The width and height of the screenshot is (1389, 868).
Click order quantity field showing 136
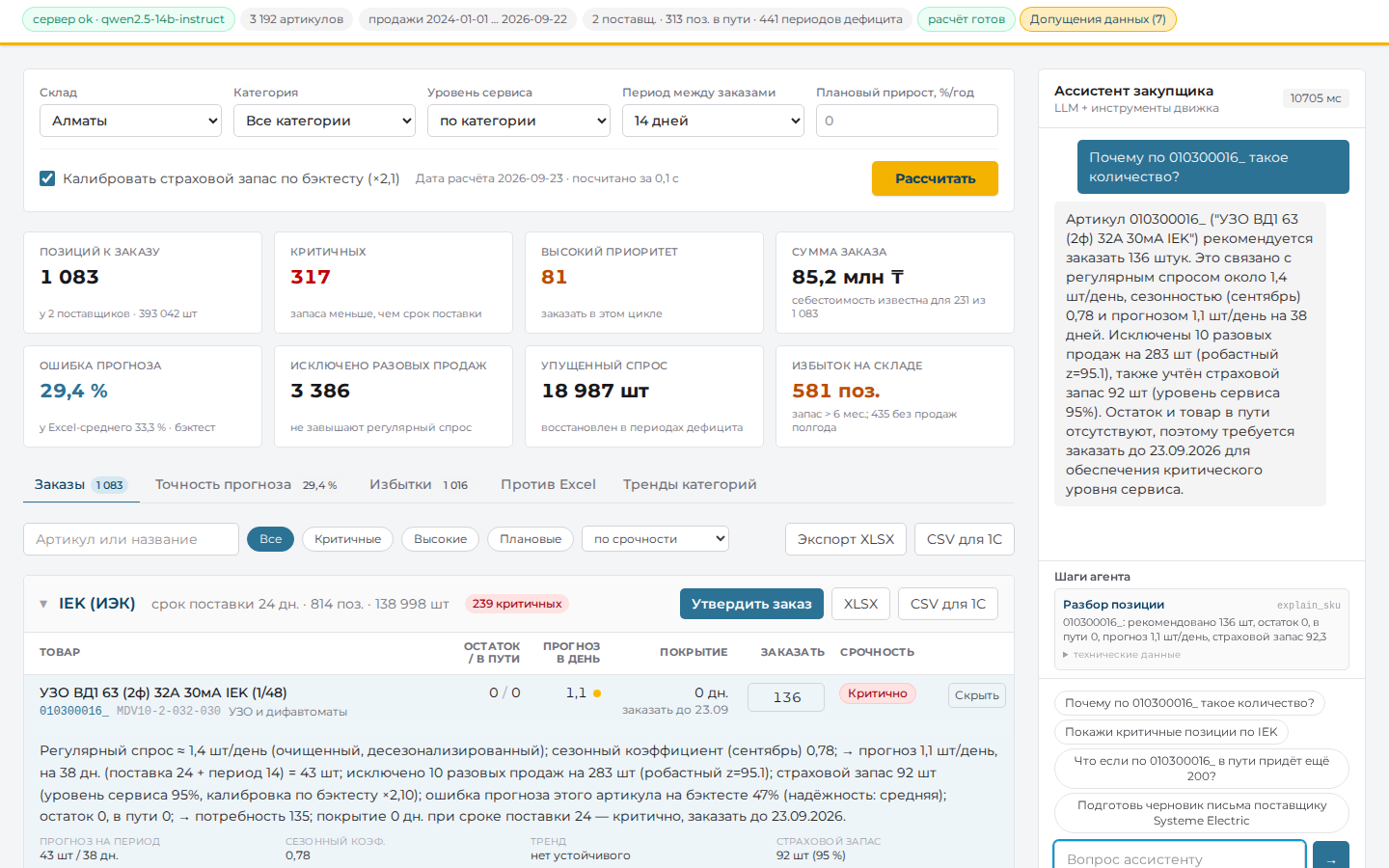tap(787, 696)
